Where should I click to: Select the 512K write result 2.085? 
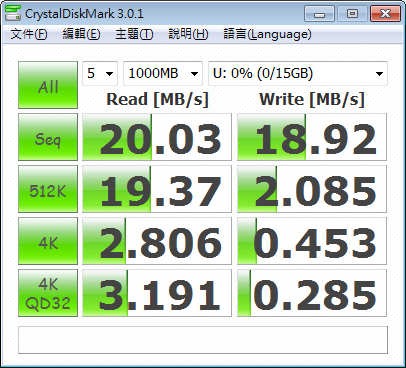(x=312, y=189)
